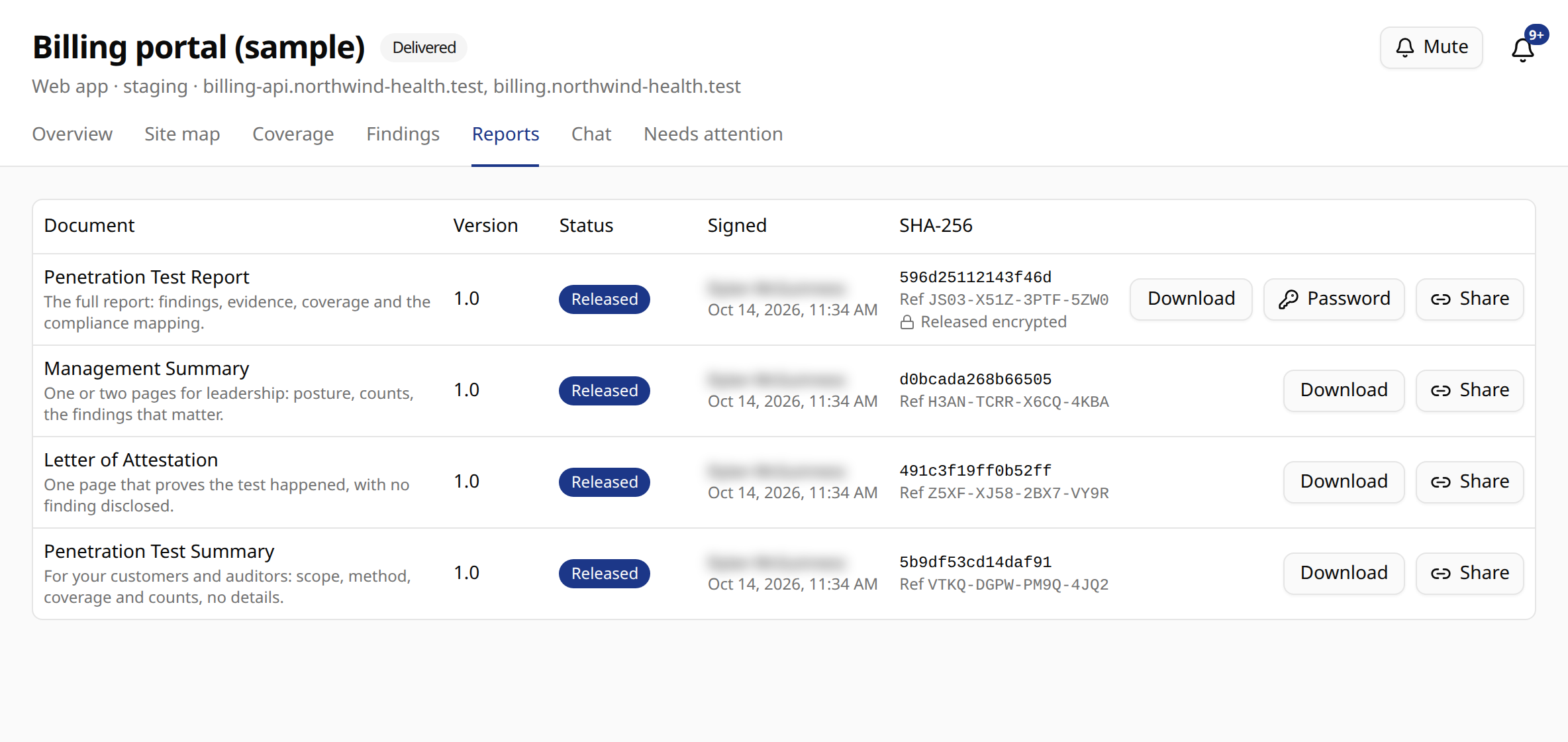Click Ref JS03-X51Z-3PTF-5ZW0
The height and width of the screenshot is (742, 1568).
pos(1004,299)
